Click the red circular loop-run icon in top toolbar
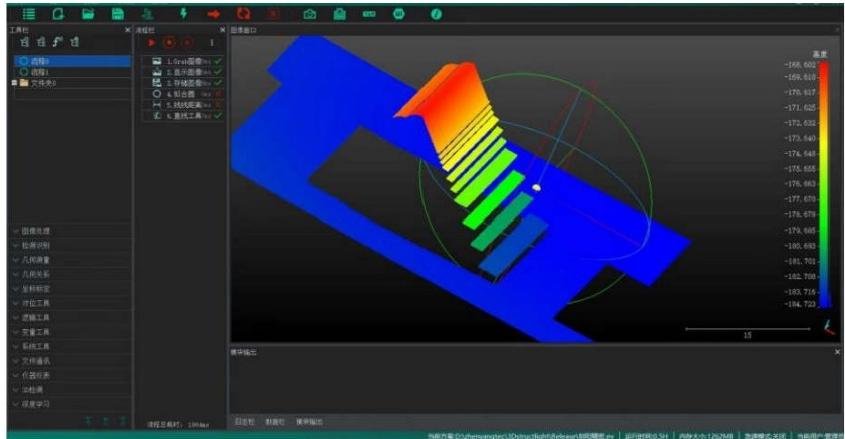 tap(242, 14)
